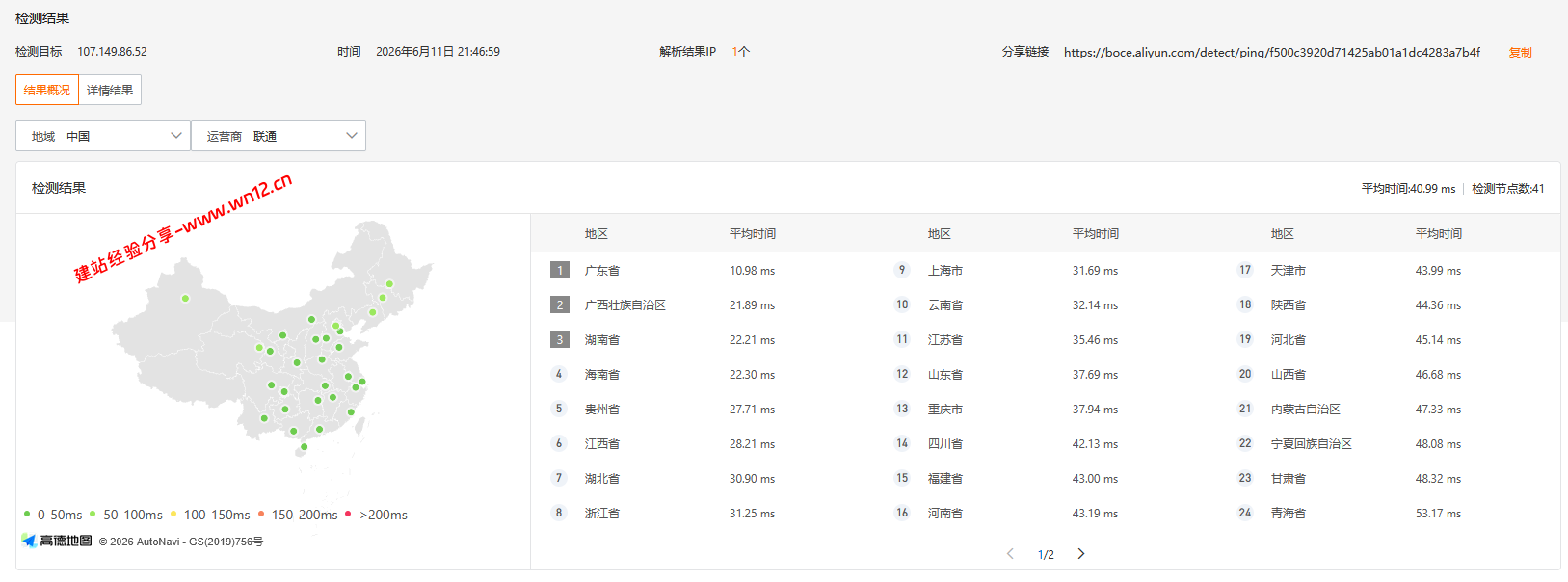Click the 高德地图 logo
This screenshot has height=582, width=1568.
[57, 541]
